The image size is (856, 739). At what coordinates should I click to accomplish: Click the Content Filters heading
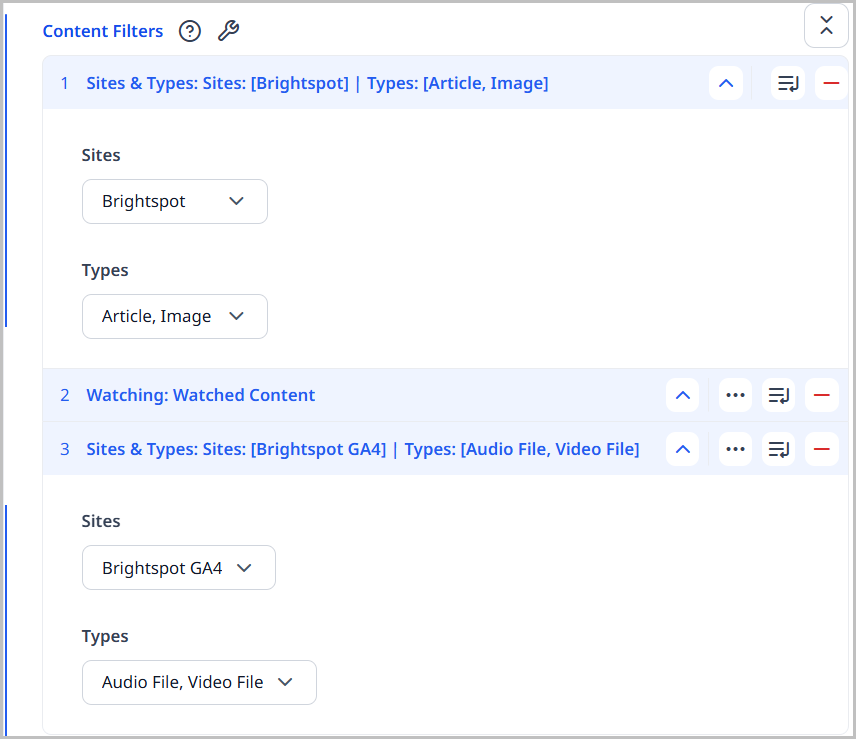tap(102, 31)
